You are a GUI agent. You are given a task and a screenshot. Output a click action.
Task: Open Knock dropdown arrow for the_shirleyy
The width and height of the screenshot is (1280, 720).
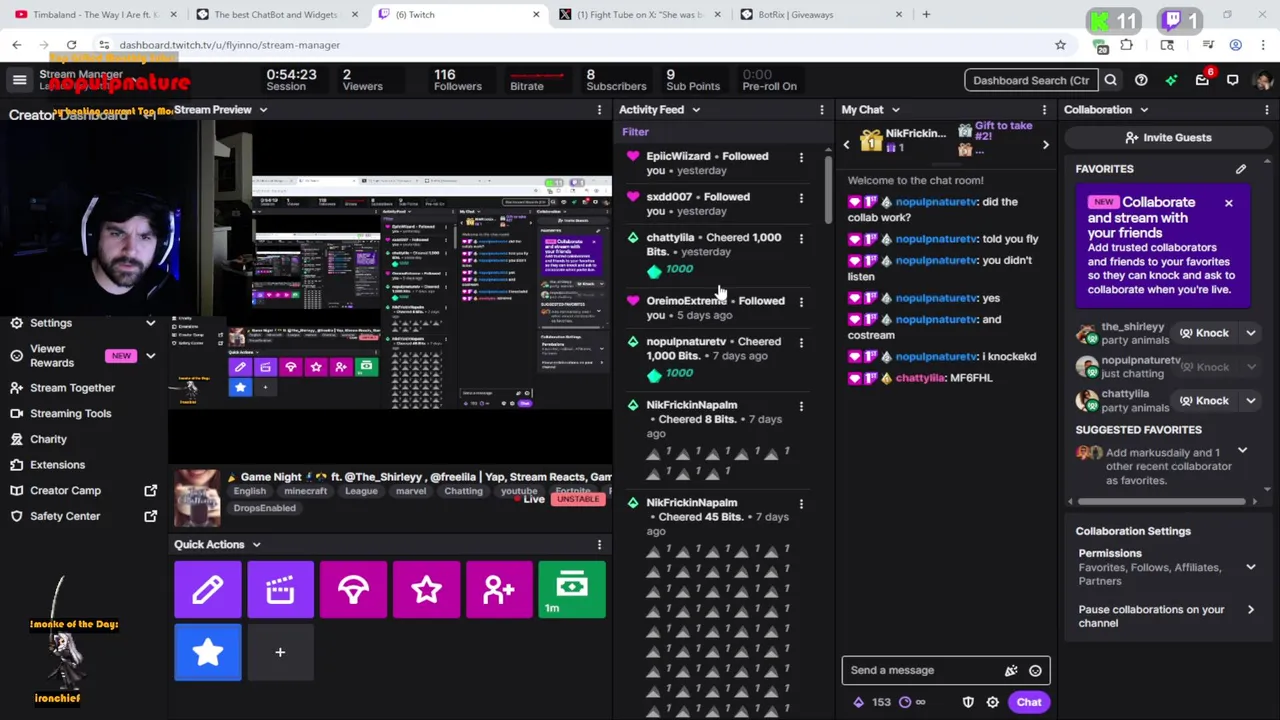pos(1250,333)
